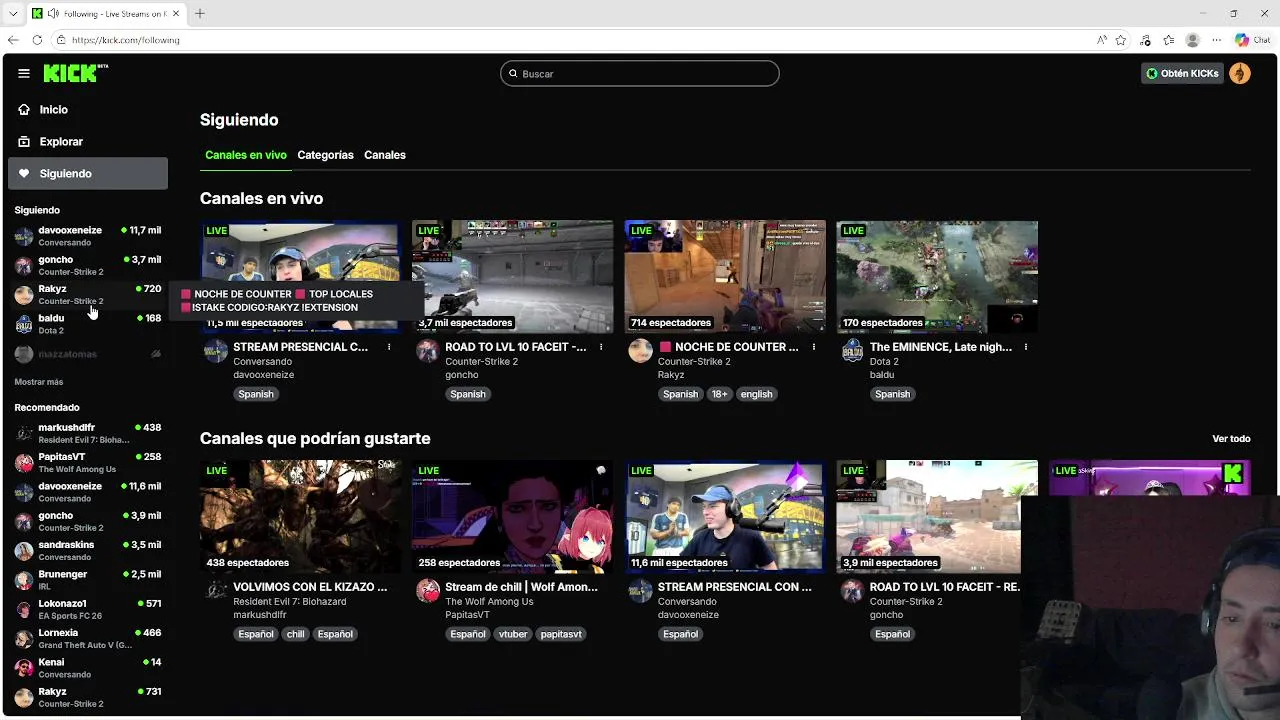The width and height of the screenshot is (1280, 720).
Task: Click the chill tag on markushdlfr card
Action: tap(295, 634)
